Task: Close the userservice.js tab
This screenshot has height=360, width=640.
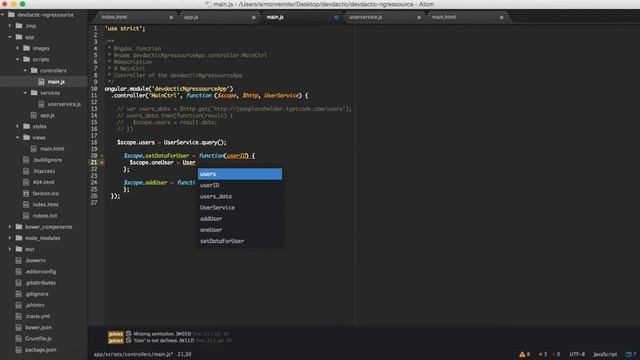Action: pos(419,18)
